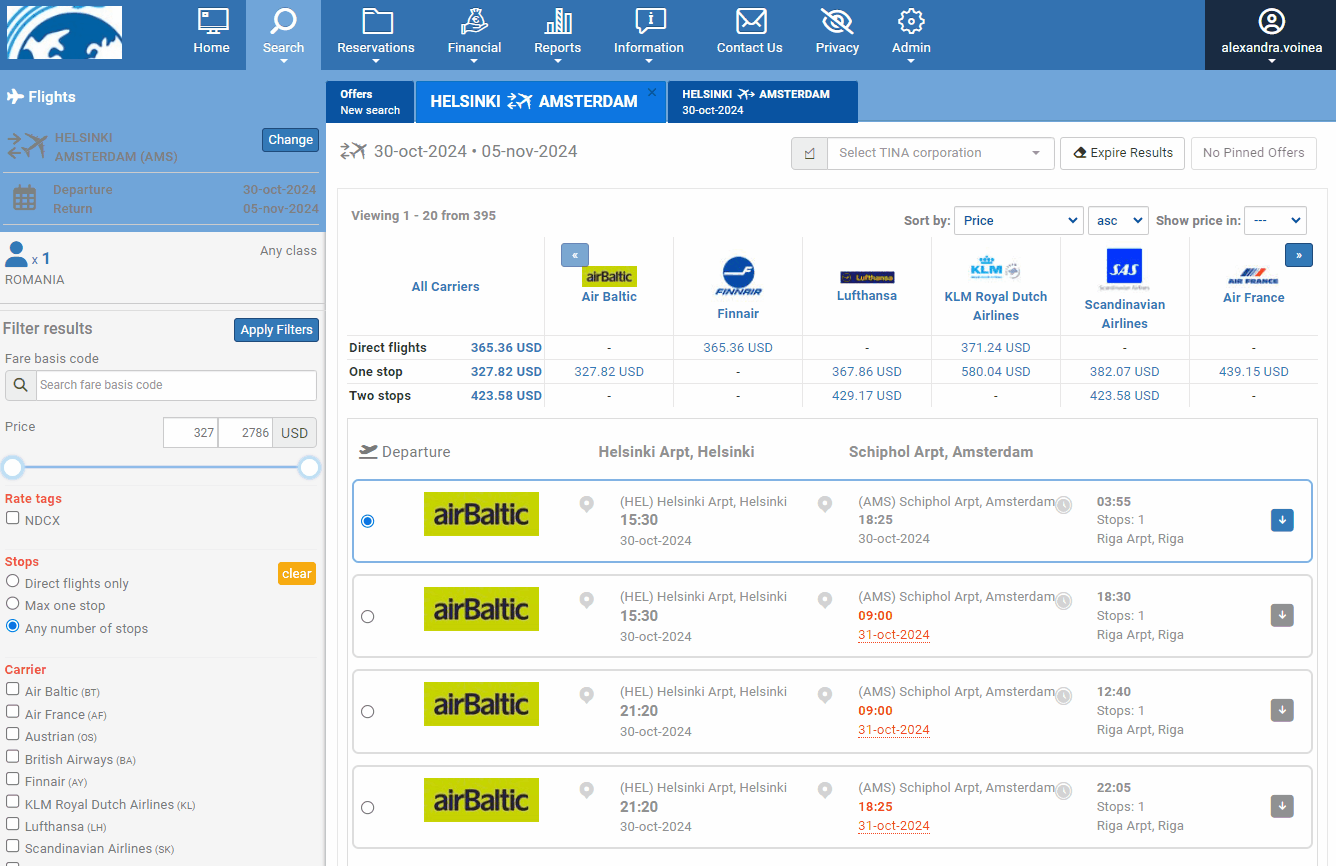Click the Expire Results button

pyautogui.click(x=1122, y=153)
